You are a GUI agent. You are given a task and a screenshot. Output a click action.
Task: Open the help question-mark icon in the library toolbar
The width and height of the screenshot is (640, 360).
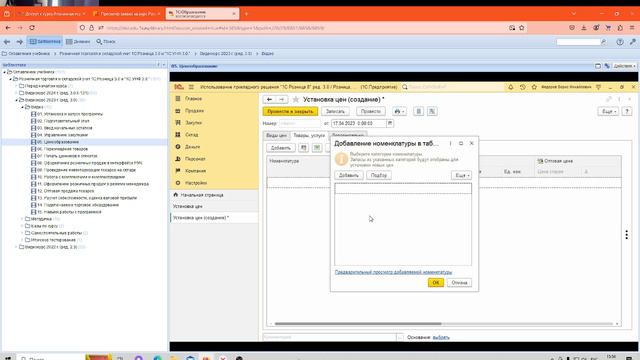(620, 42)
